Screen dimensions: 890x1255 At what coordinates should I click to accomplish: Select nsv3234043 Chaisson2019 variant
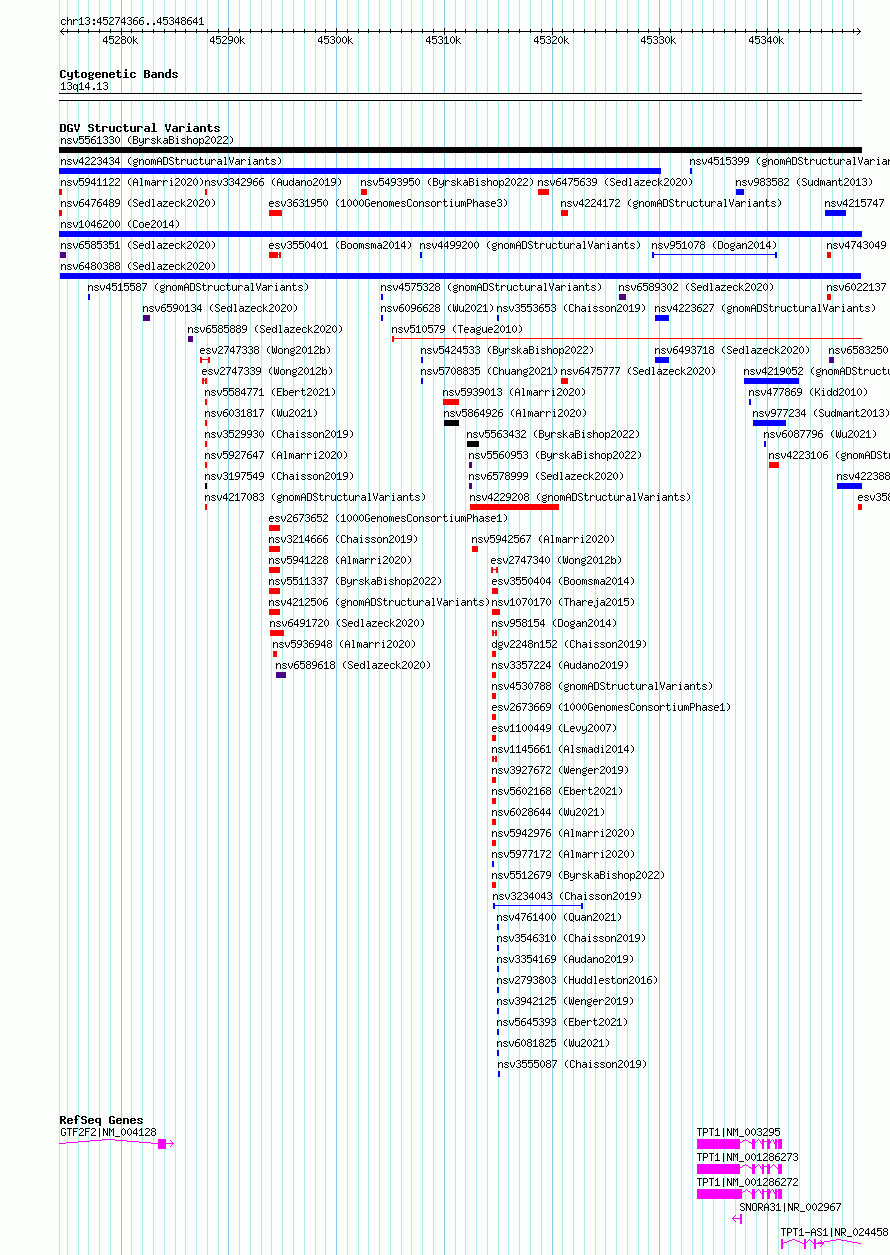[x=568, y=896]
